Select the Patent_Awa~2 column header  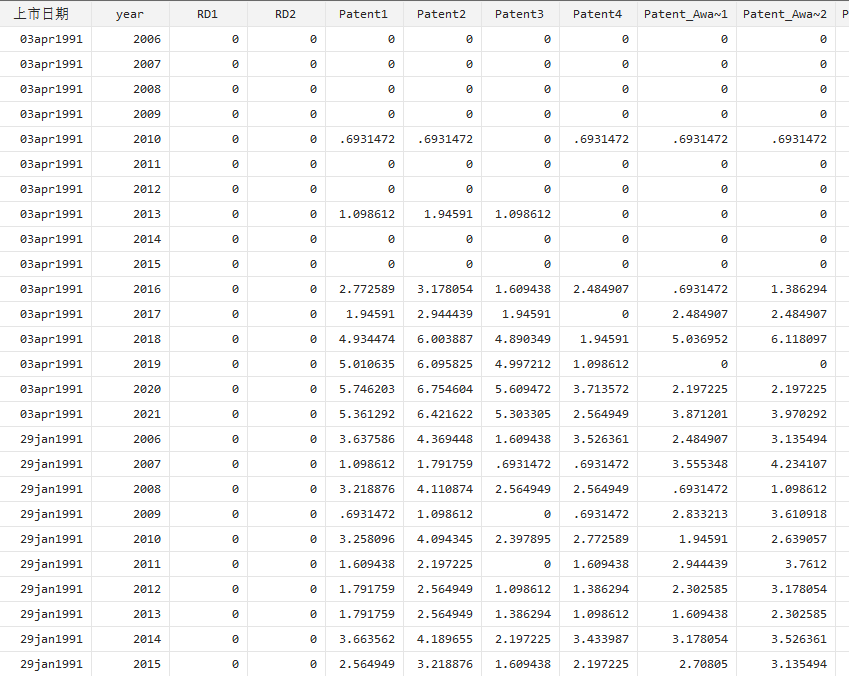pyautogui.click(x=785, y=14)
